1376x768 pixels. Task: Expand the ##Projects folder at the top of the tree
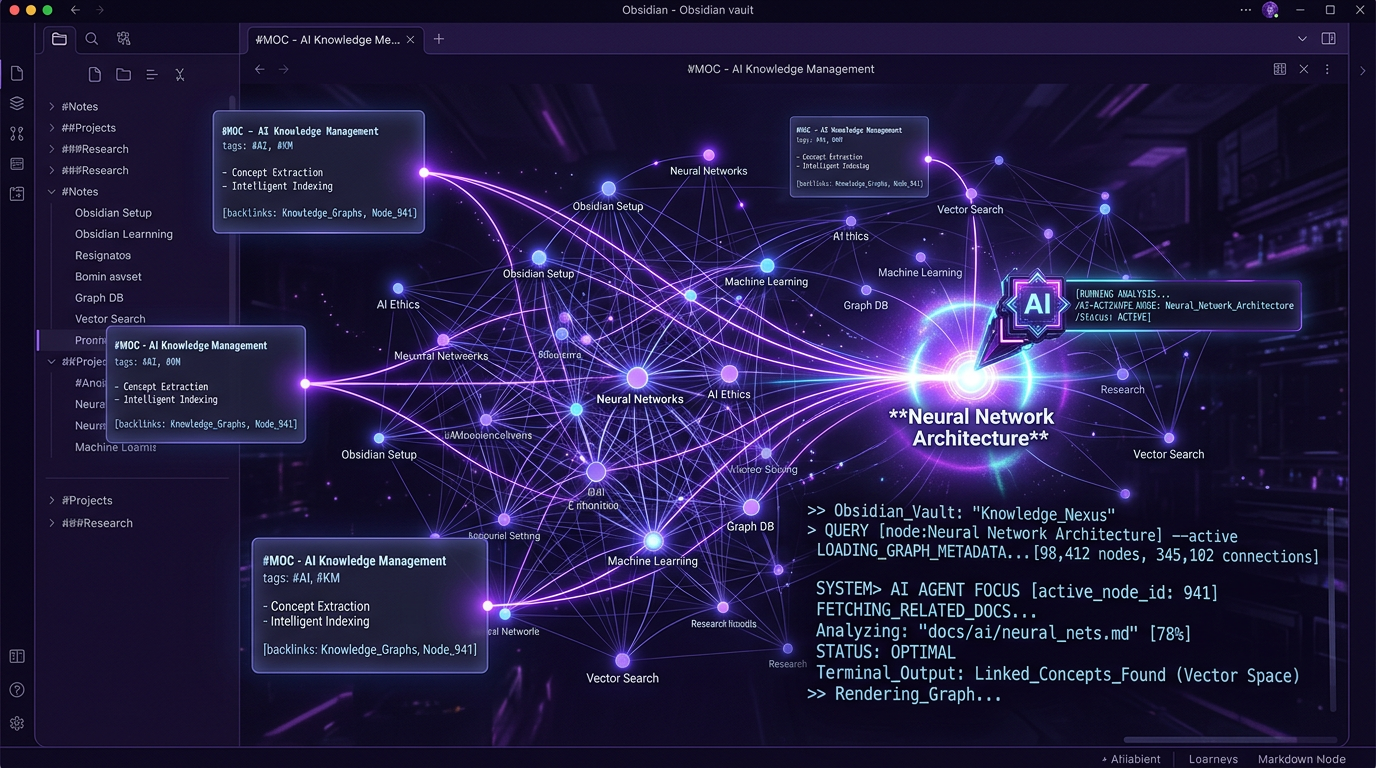click(52, 128)
